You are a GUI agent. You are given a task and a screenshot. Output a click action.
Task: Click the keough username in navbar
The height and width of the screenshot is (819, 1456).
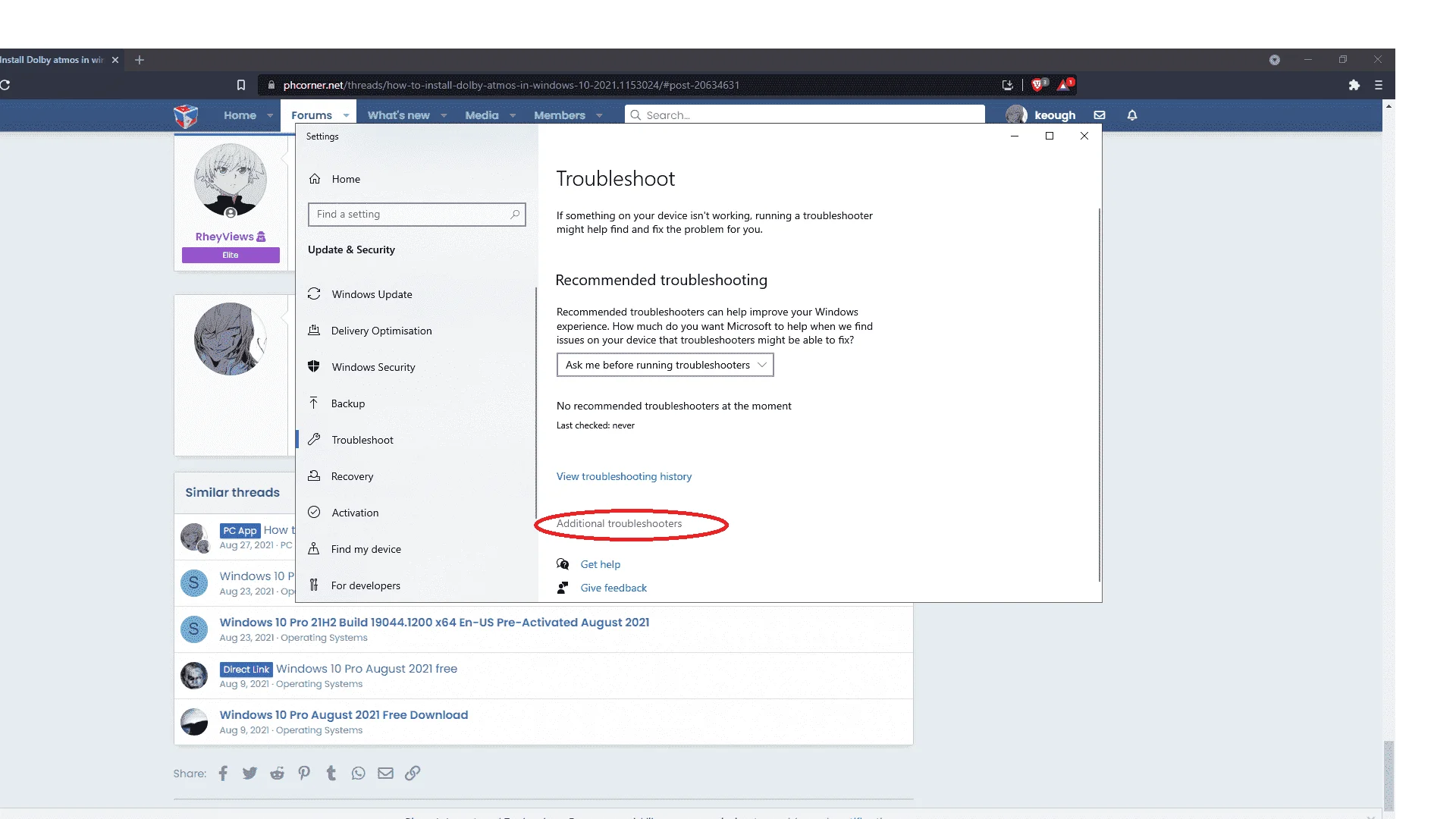click(x=1055, y=115)
